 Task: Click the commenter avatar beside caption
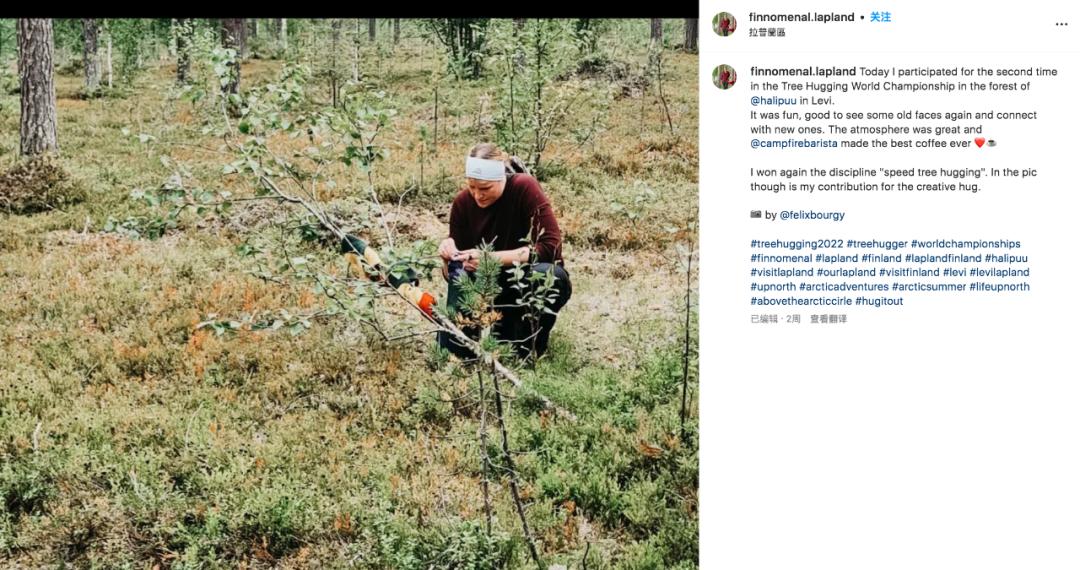[724, 77]
